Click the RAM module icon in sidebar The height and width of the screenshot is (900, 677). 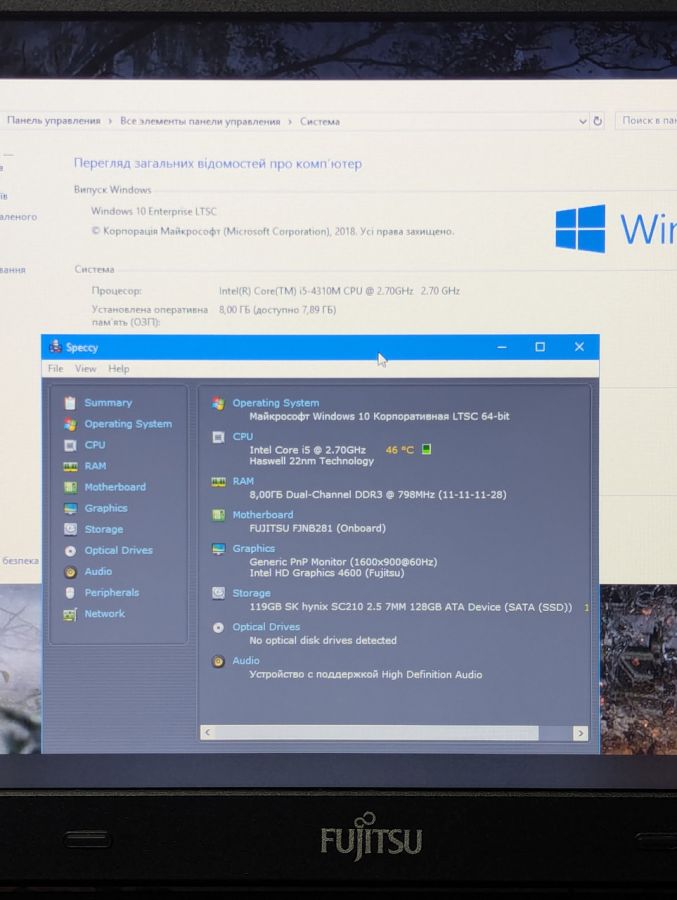pos(70,467)
